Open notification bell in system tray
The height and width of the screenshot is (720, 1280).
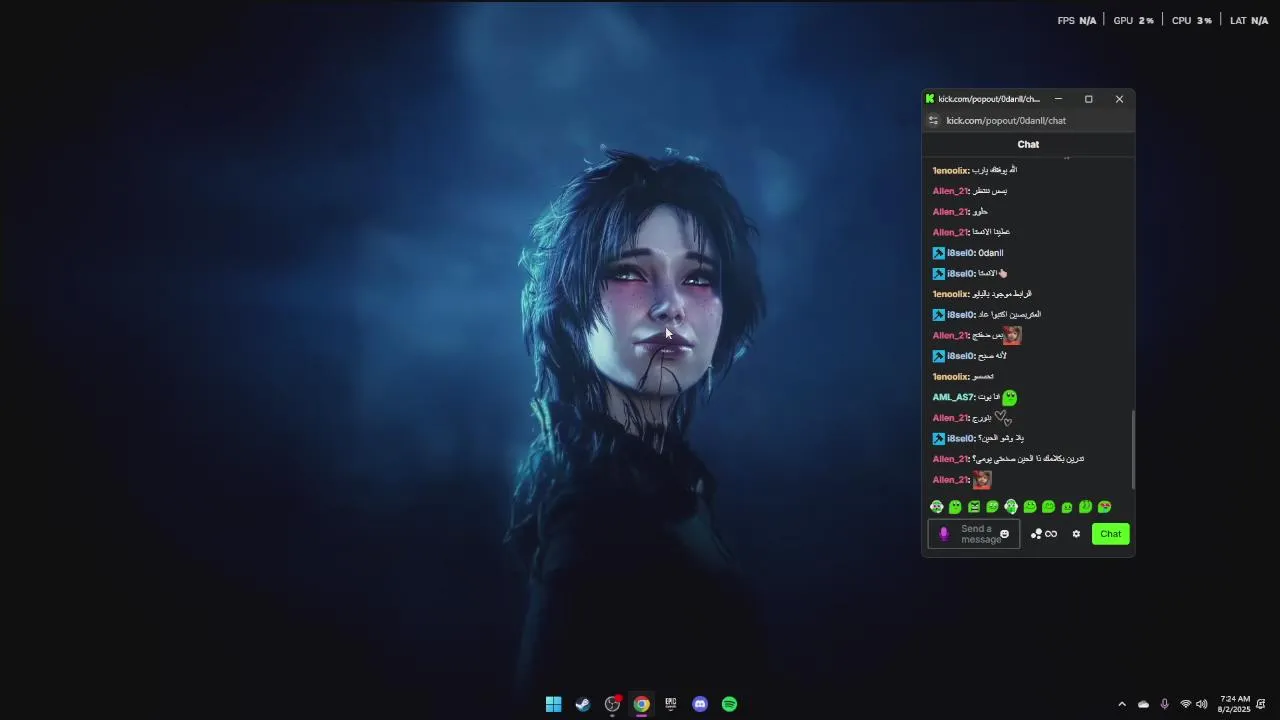point(1261,704)
